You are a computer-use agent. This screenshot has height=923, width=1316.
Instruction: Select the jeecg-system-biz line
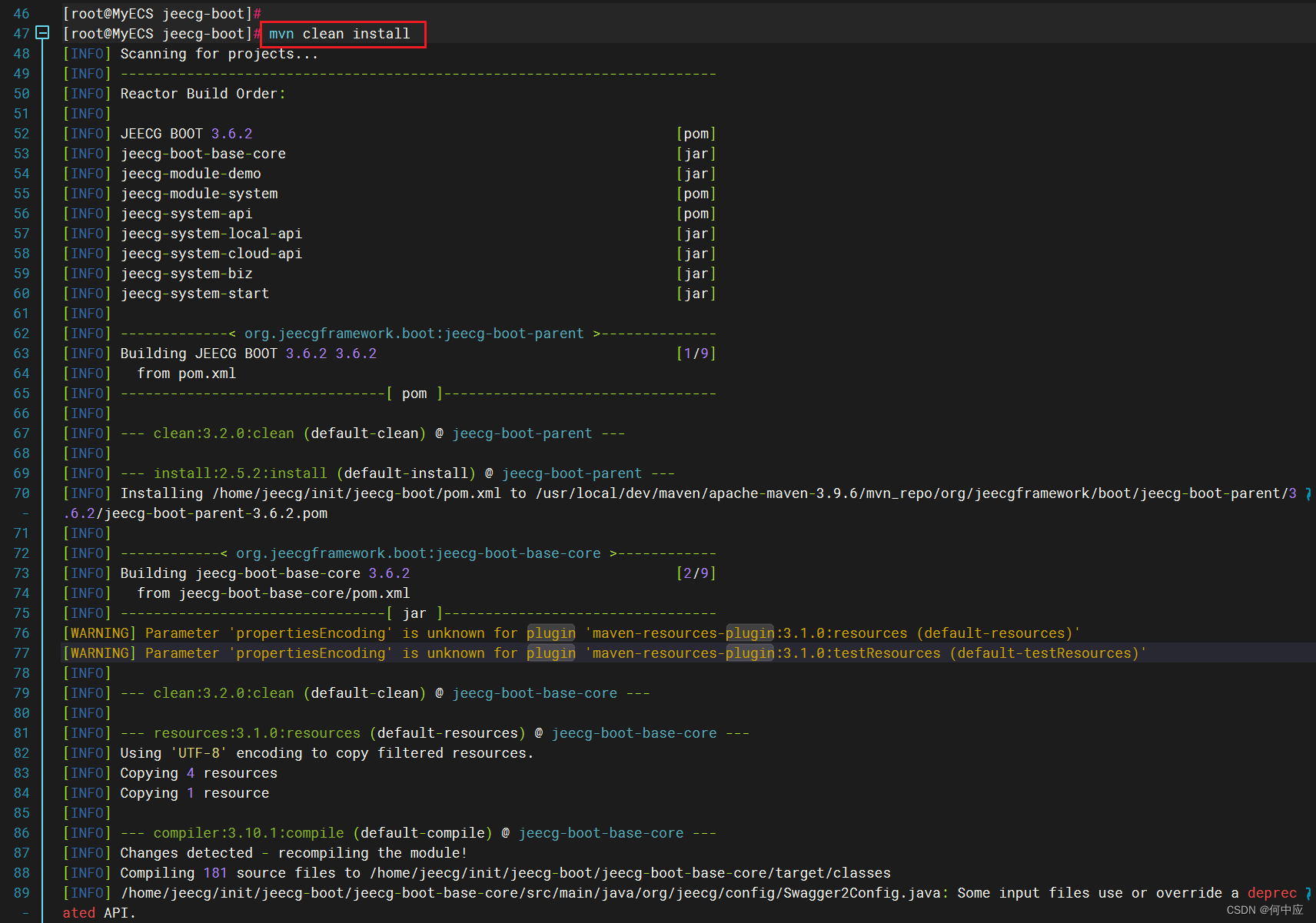186,274
